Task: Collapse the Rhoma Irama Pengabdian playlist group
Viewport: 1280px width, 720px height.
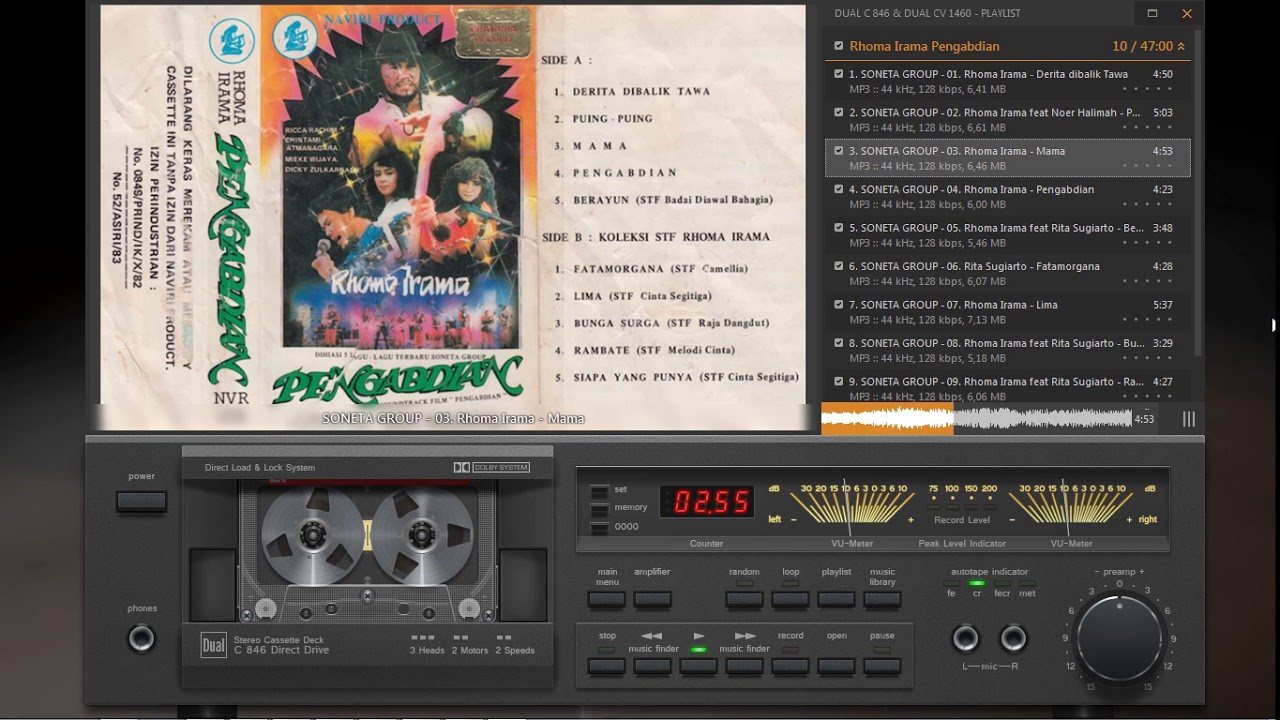Action: 1181,46
